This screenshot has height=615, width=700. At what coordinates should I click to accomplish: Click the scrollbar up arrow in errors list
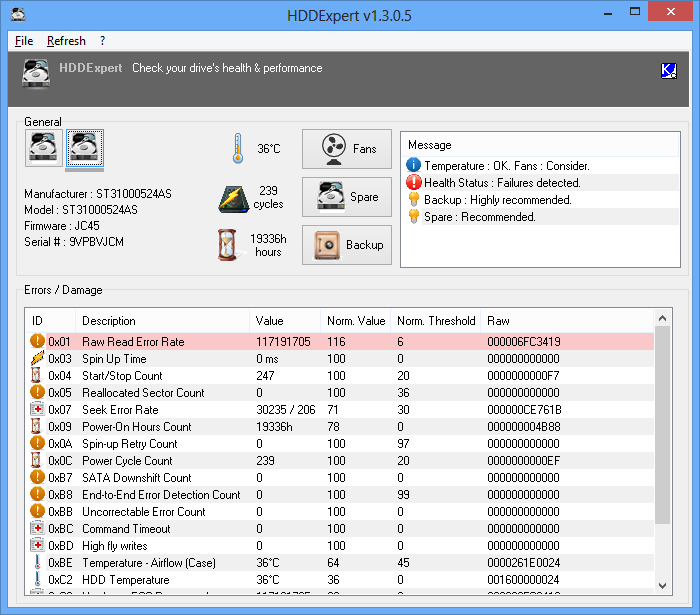(662, 318)
